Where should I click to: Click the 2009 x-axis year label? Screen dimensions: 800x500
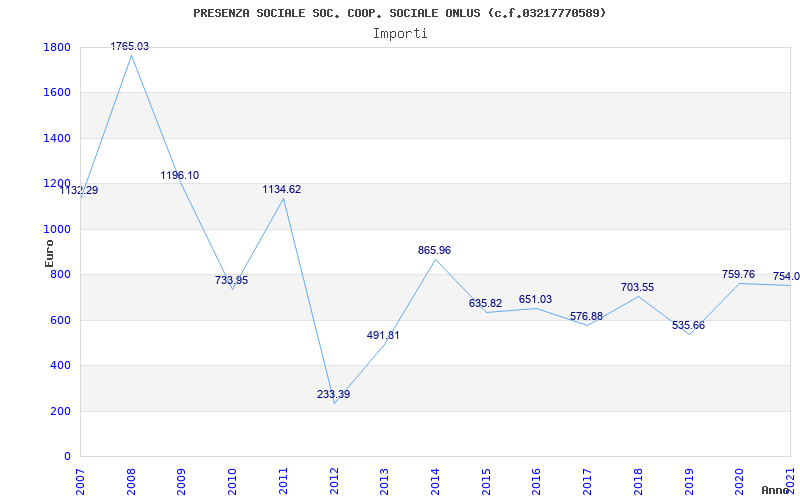pos(182,482)
